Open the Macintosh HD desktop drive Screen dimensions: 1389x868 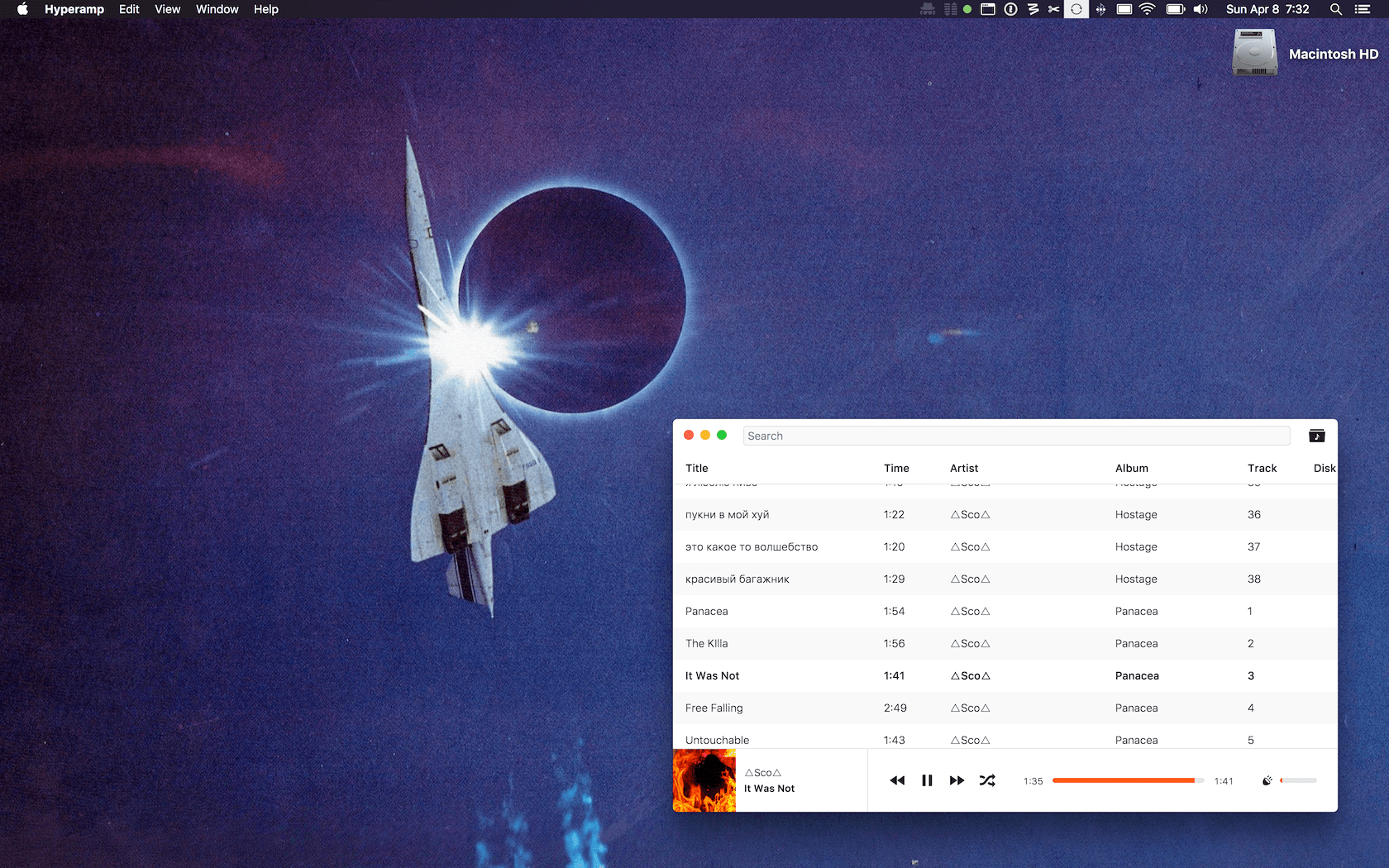(x=1255, y=53)
